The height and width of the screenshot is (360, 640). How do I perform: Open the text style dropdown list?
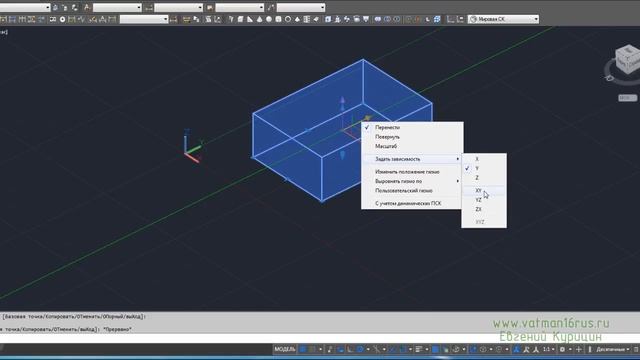[117, 7]
